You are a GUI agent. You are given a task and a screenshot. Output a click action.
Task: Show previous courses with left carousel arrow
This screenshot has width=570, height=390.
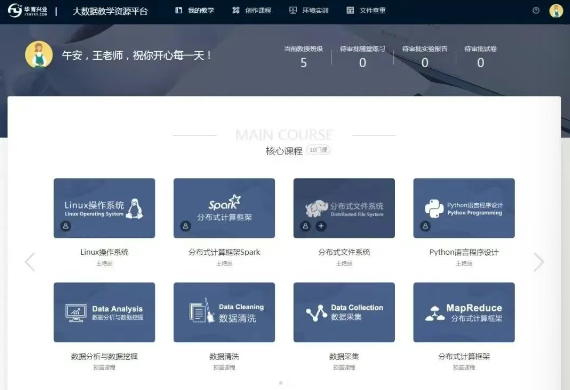tap(30, 262)
